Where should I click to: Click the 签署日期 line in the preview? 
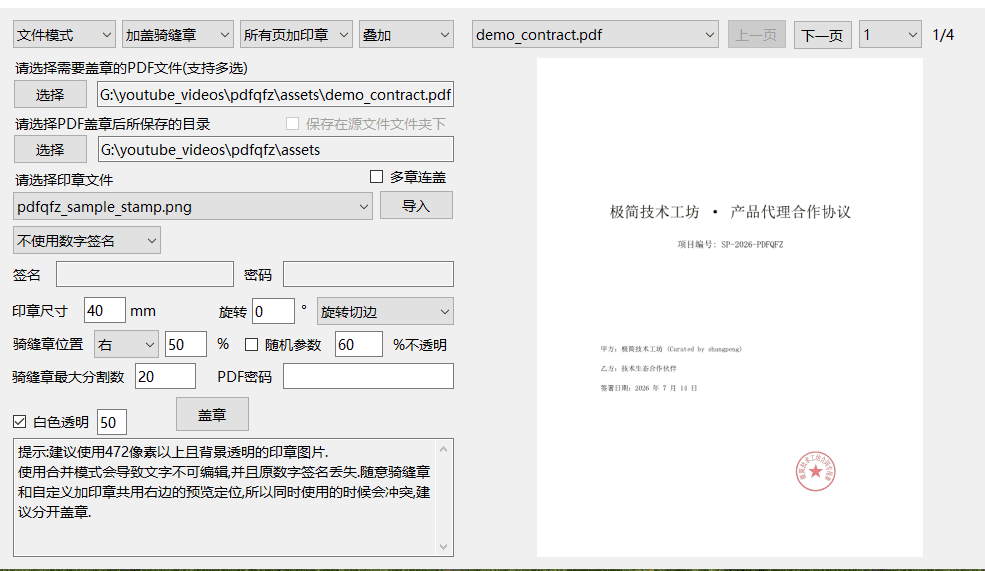[x=649, y=388]
